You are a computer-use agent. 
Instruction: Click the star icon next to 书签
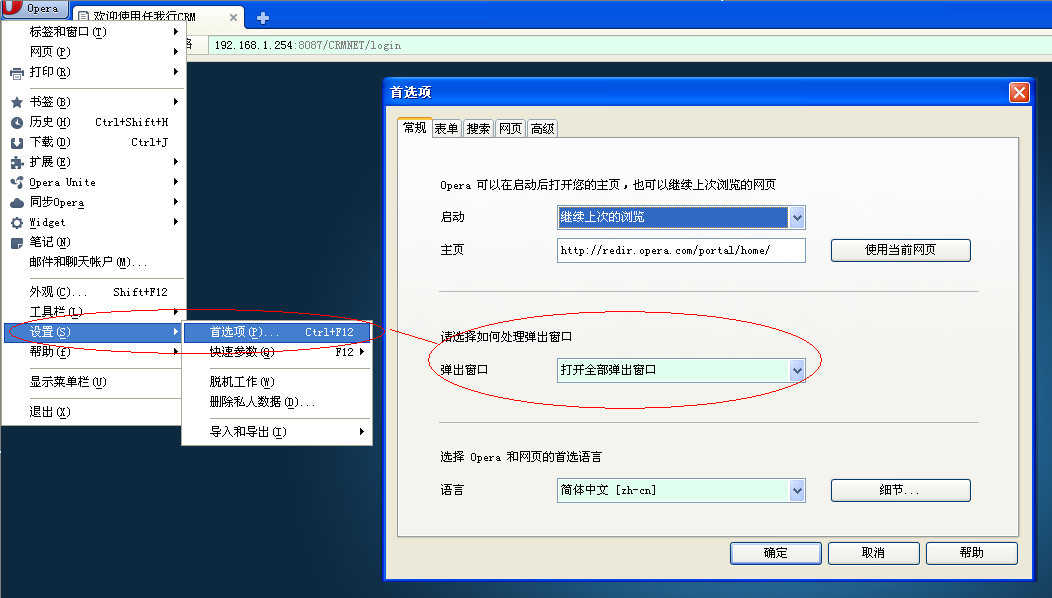[17, 102]
